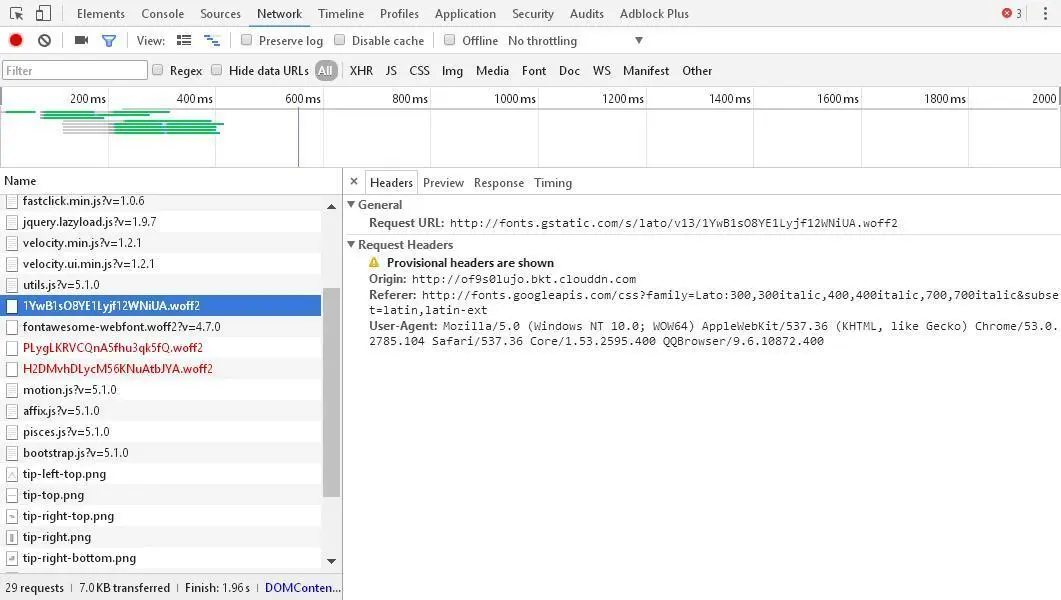Click file icon of tip-top.png
Screen dimensions: 1061x600
[x=12, y=495]
